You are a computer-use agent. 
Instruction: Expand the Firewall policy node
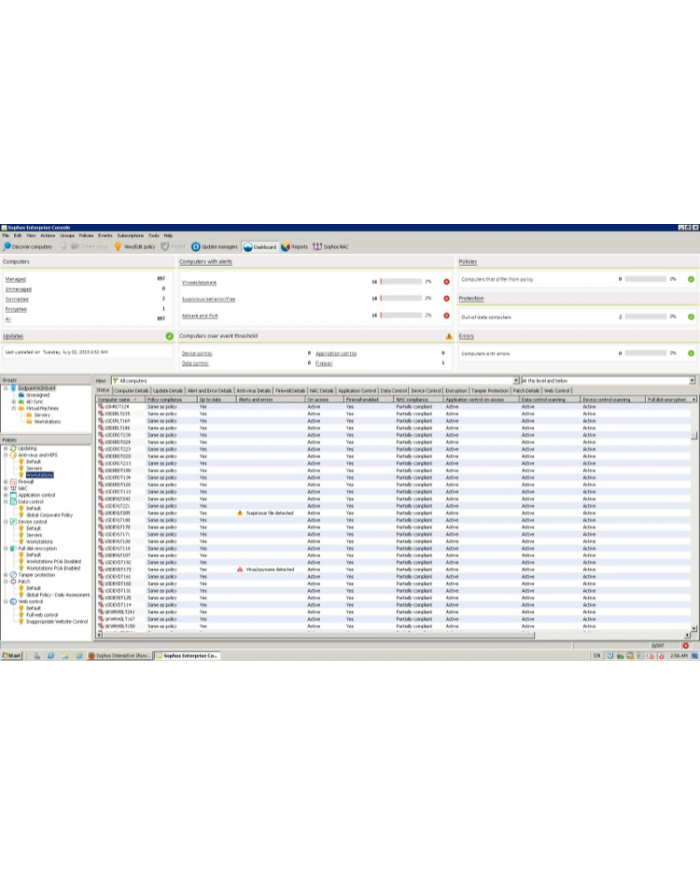coord(6,482)
